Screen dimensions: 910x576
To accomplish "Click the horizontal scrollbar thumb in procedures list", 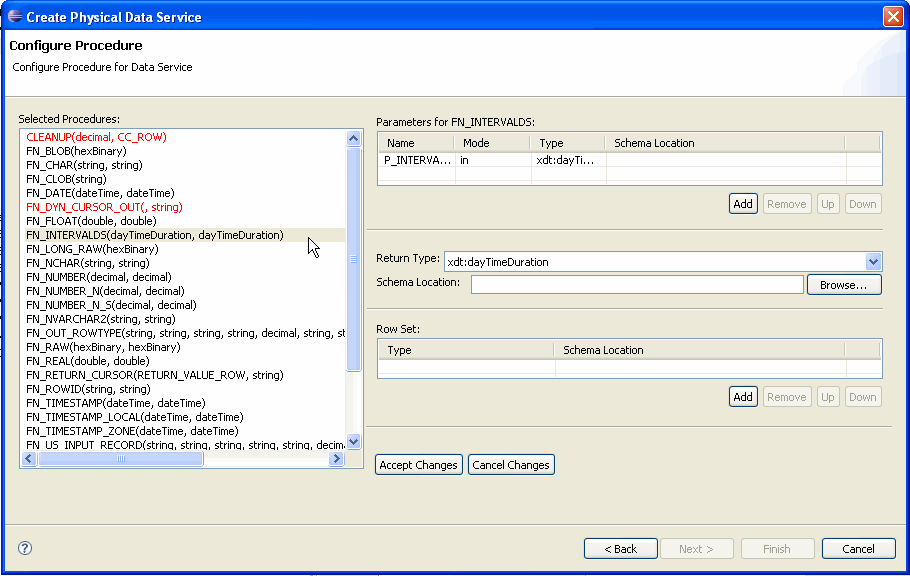I will (x=121, y=459).
